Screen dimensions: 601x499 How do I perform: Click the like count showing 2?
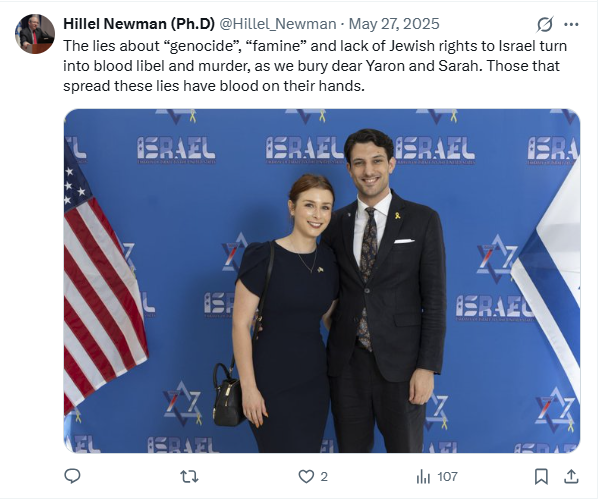coord(324,477)
